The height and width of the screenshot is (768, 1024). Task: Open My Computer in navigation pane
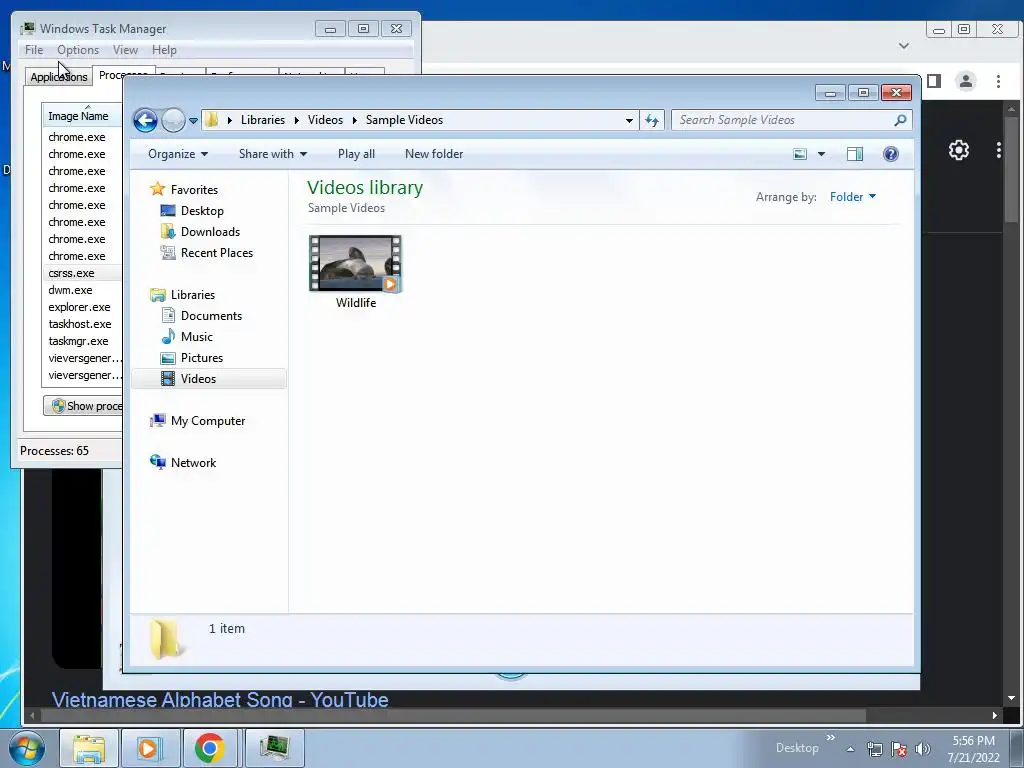[x=208, y=421]
